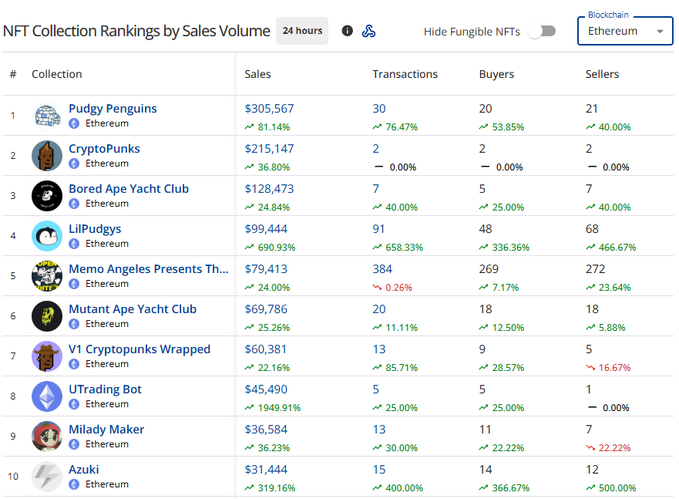Sort by the Buyers column header
The image size is (679, 499).
coord(496,74)
